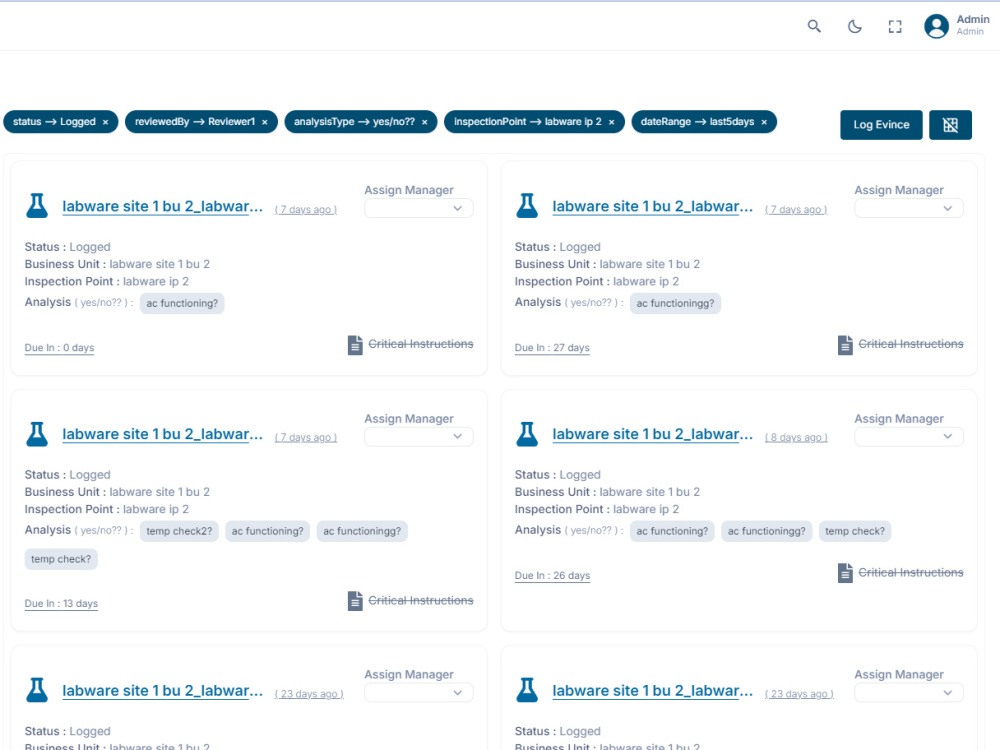Open Critical Instructions on 27 days card

(x=911, y=344)
